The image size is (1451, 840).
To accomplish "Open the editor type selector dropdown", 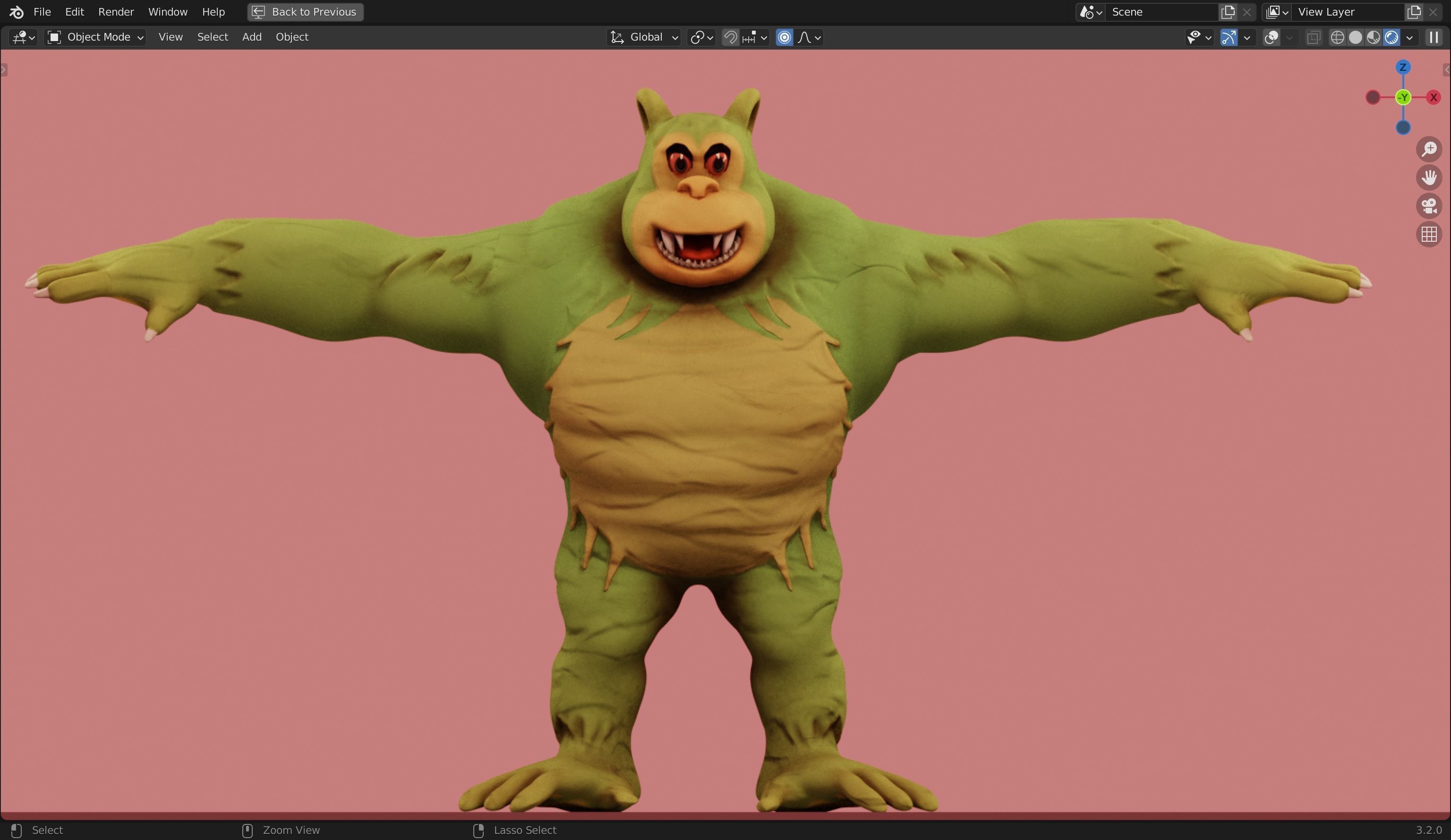I will pos(24,37).
